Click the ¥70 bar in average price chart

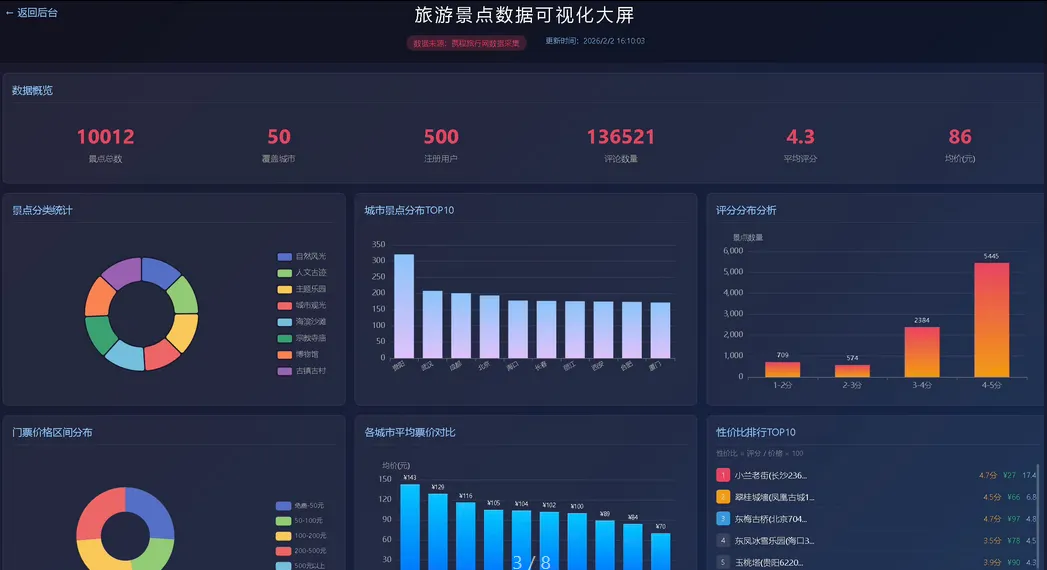coord(660,551)
